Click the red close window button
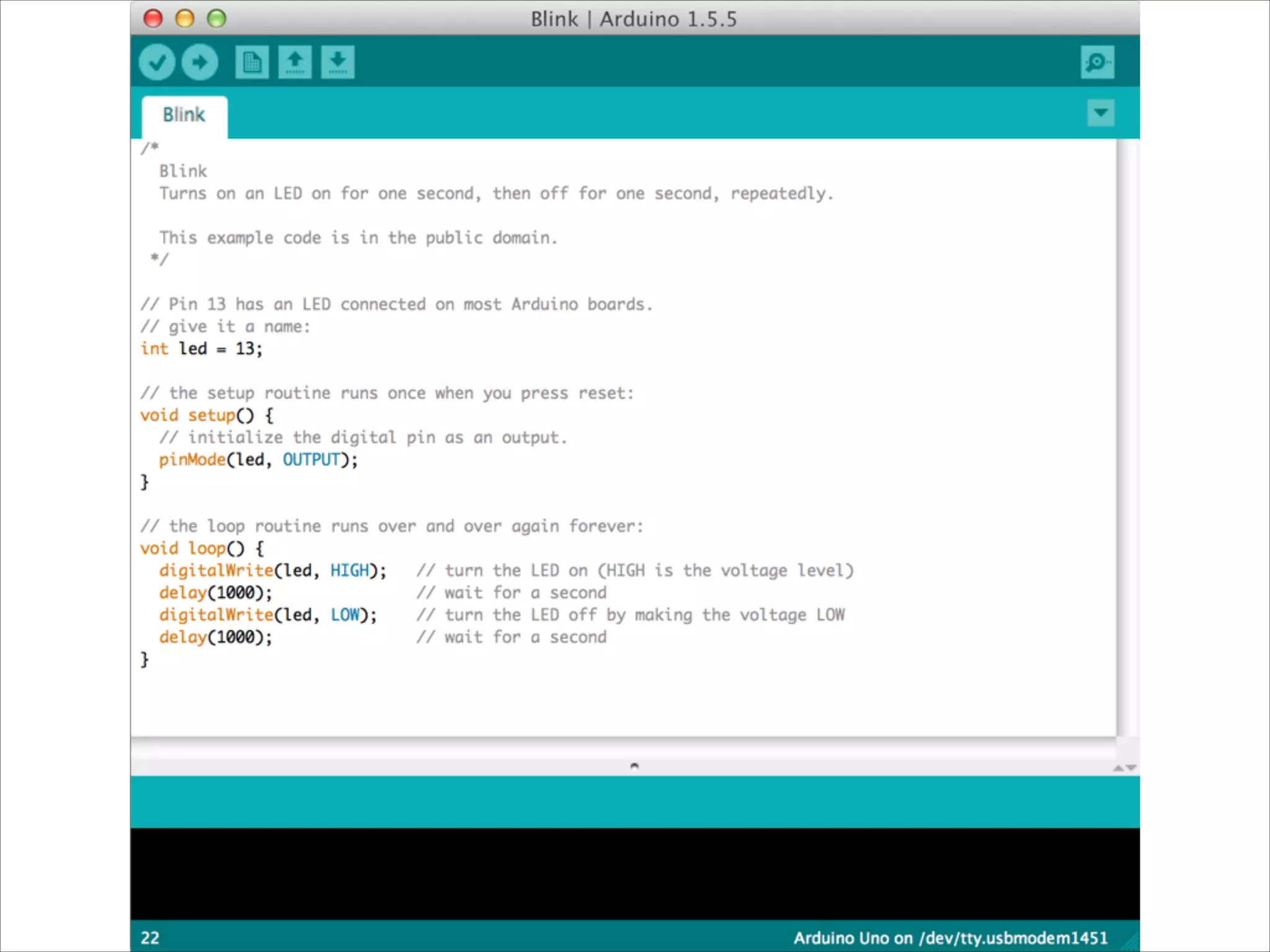The image size is (1270, 952). click(153, 19)
